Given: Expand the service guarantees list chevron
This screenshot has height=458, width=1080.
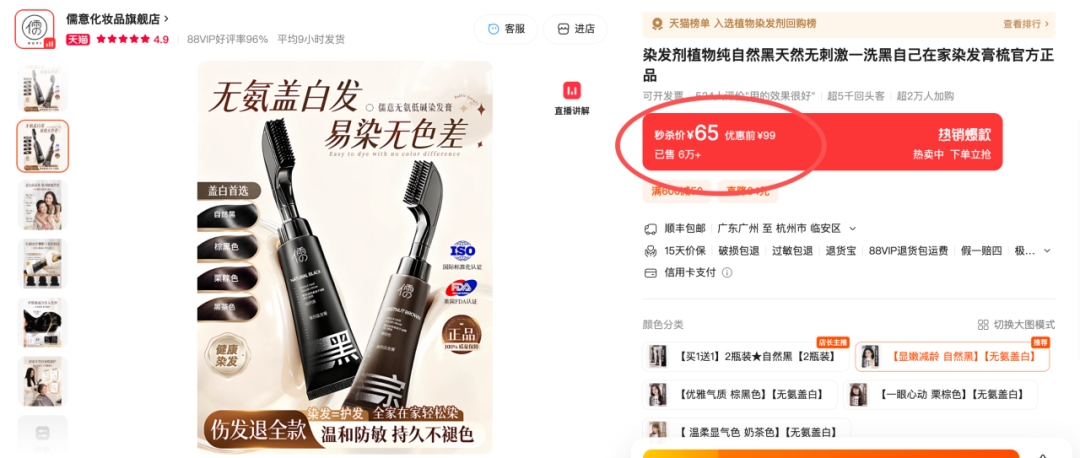Looking at the screenshot, I should (1048, 250).
